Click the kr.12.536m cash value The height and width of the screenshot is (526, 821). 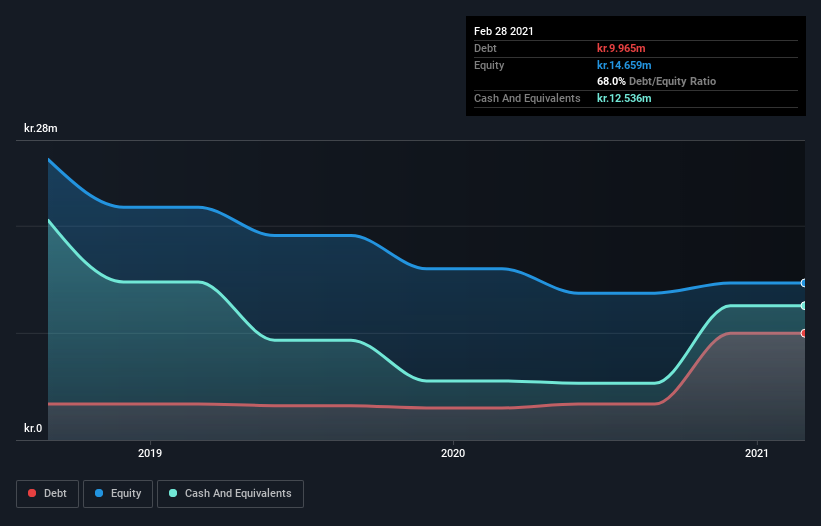624,98
